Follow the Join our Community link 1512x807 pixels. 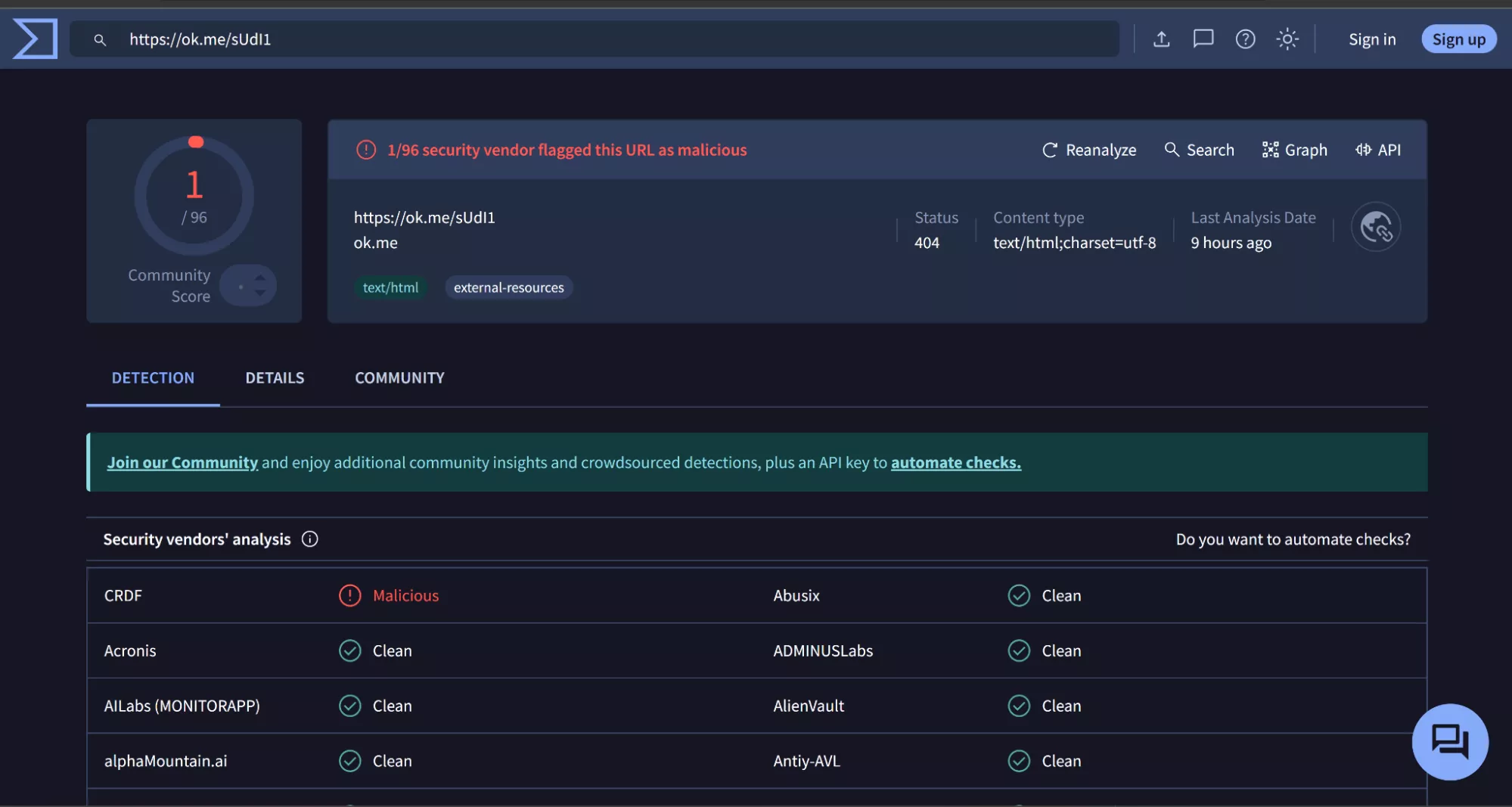click(182, 462)
